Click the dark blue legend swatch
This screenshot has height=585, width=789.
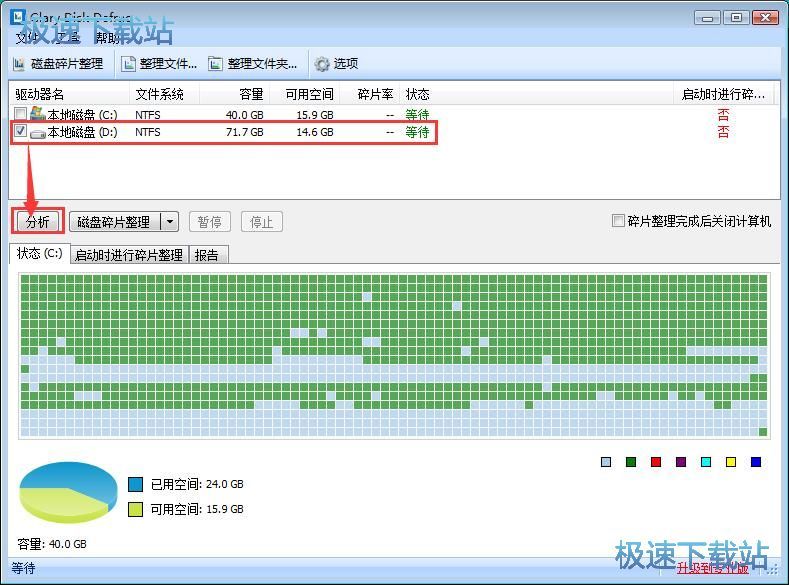pos(756,462)
